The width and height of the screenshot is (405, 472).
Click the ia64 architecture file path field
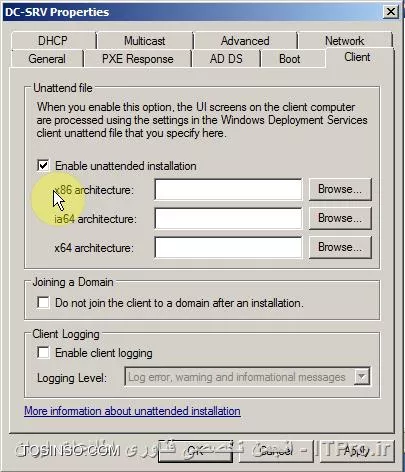(228, 218)
